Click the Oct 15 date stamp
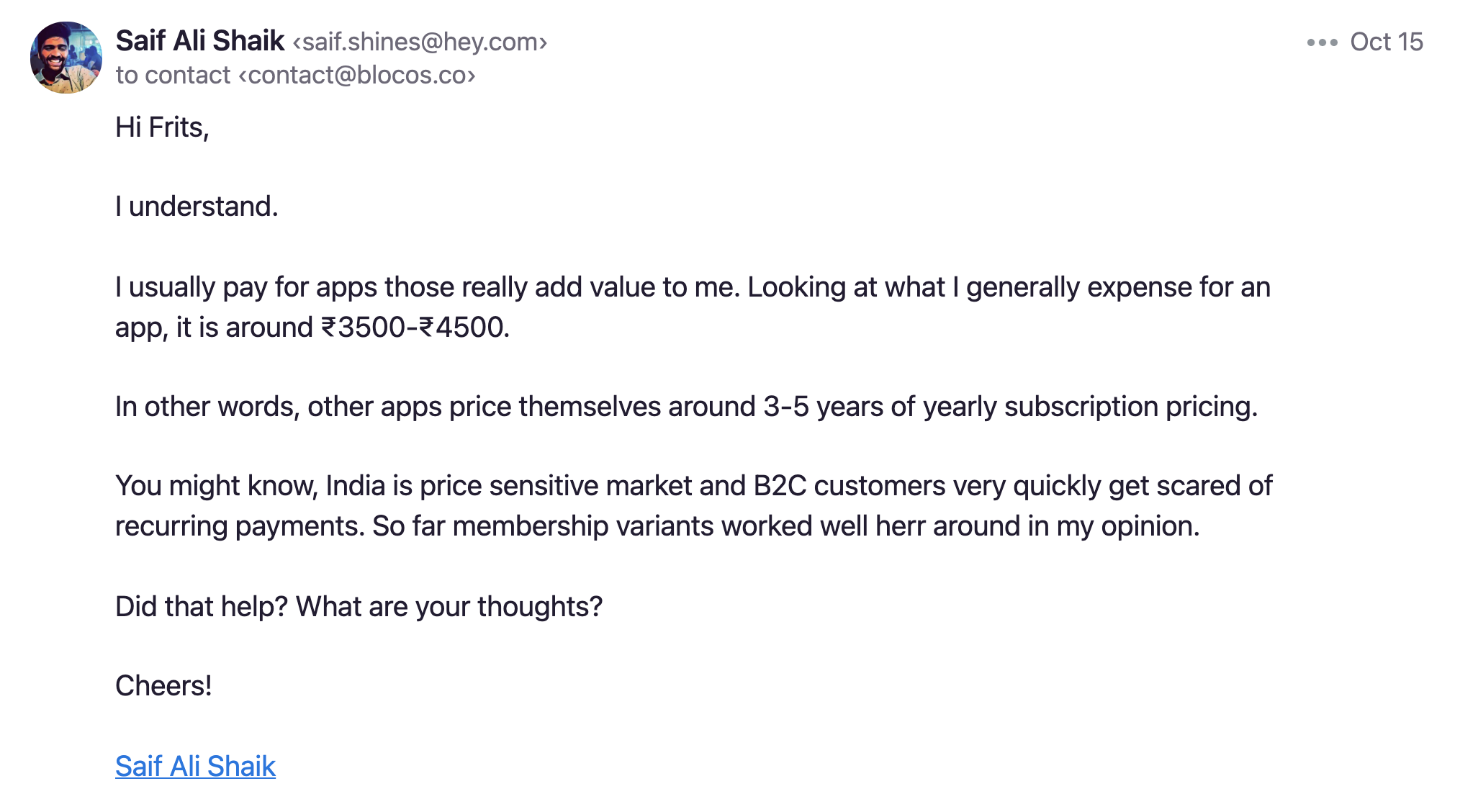Screen dimensions: 1460x812 pos(1387,42)
